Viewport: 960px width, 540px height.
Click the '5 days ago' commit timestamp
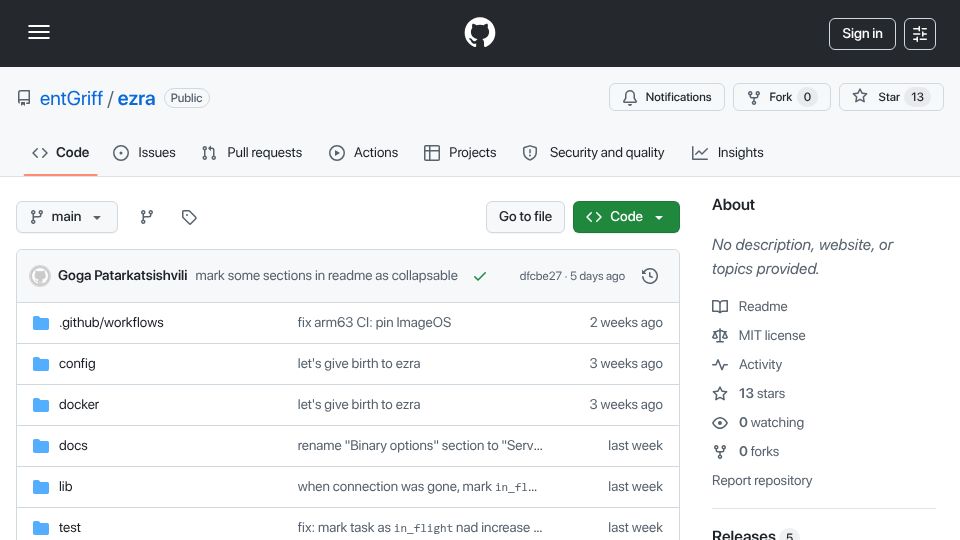(597, 276)
